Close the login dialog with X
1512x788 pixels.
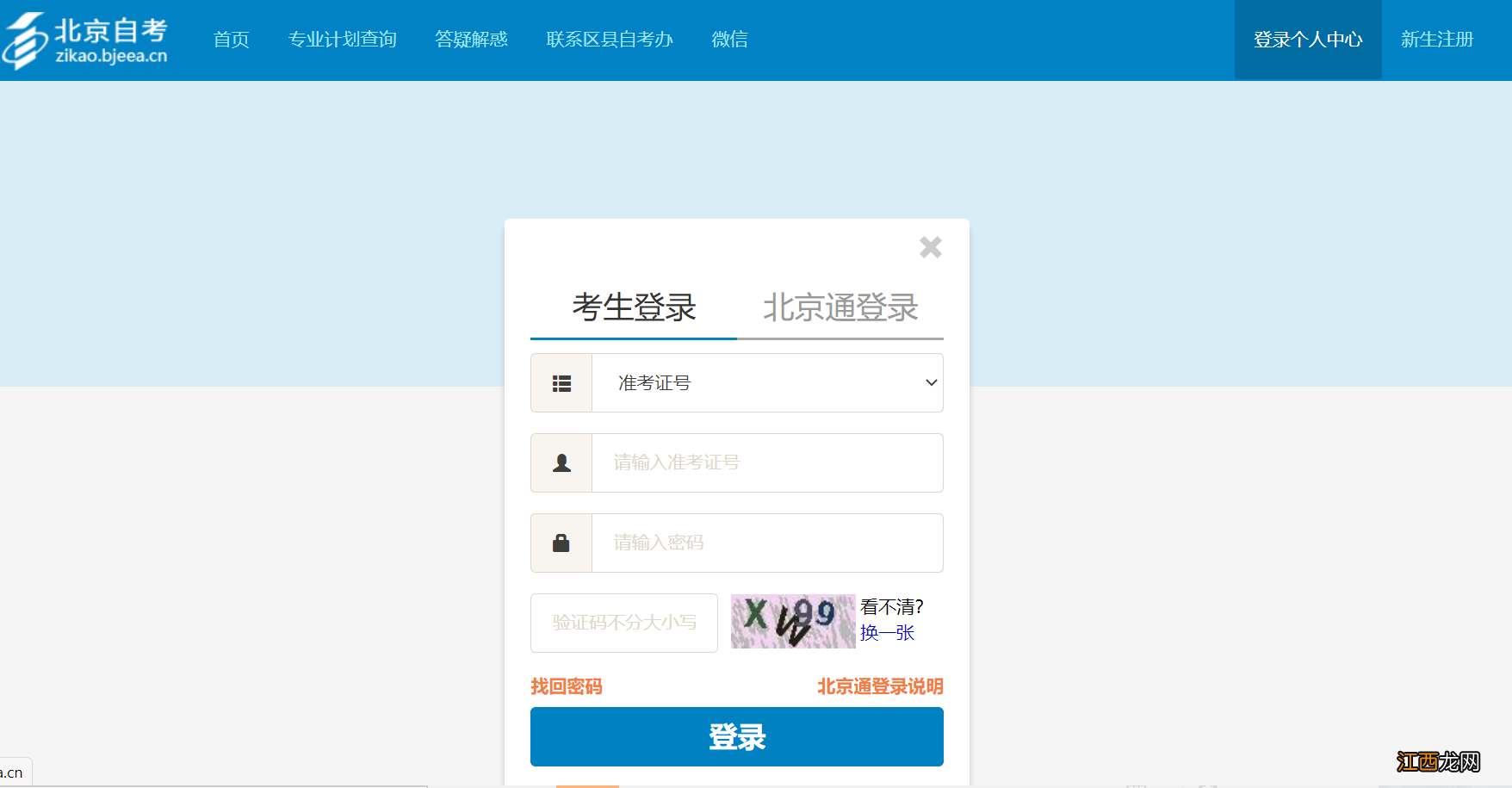(x=931, y=247)
